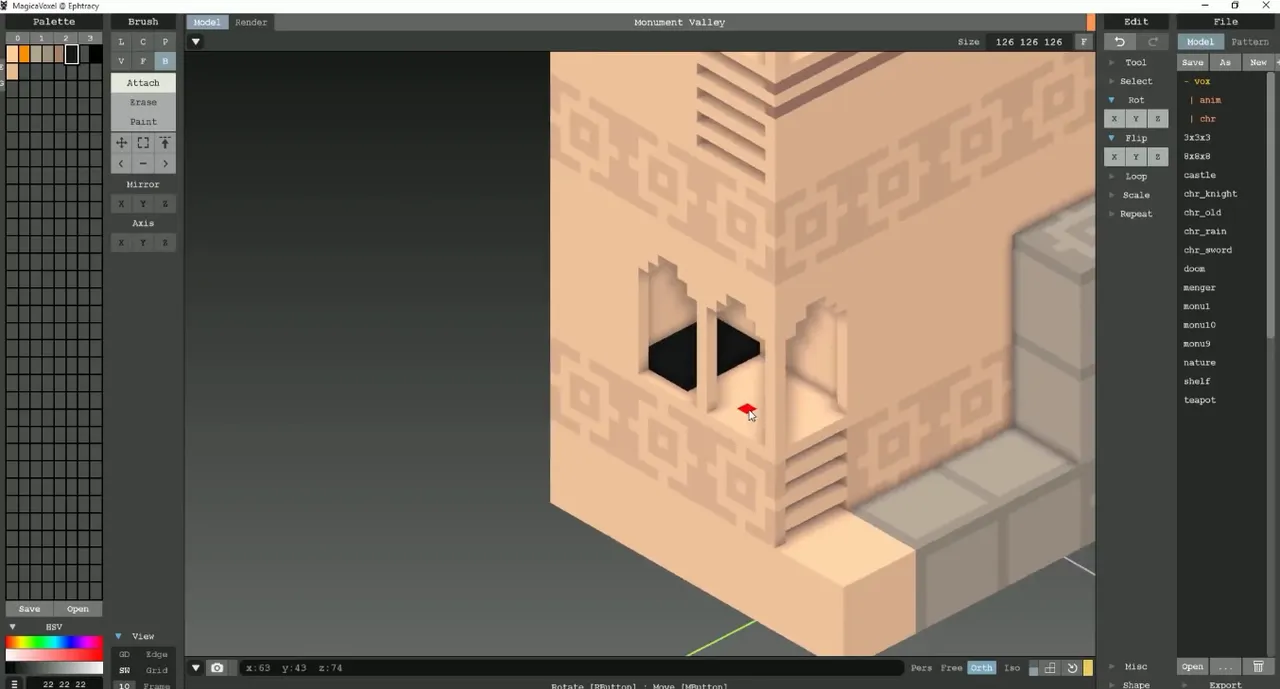Click the minus icon in Brush panel
Viewport: 1280px width, 689px height.
143,164
